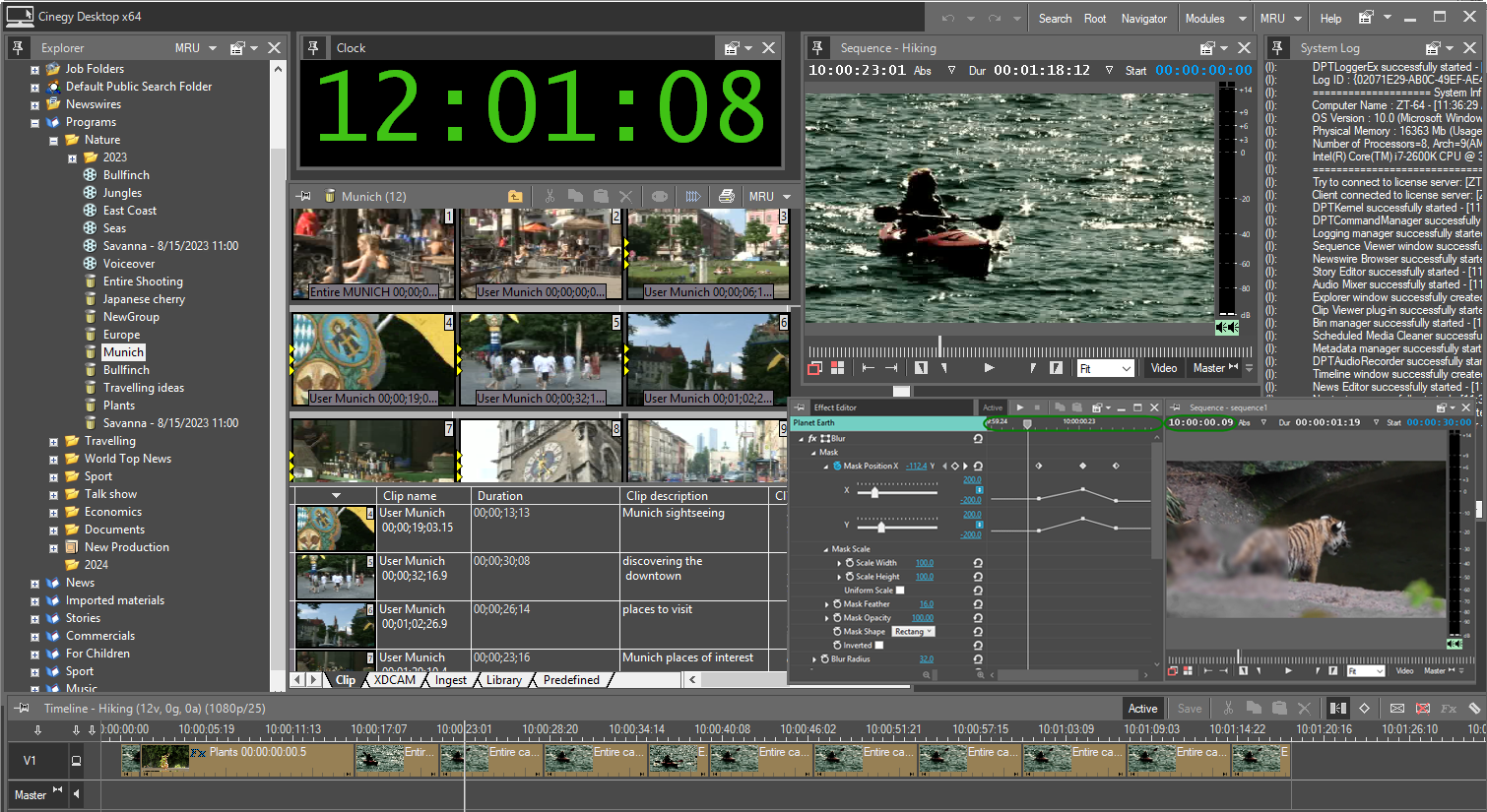The image size is (1487, 812).
Task: Enable the Uniform Scale checkbox
Action: point(900,591)
